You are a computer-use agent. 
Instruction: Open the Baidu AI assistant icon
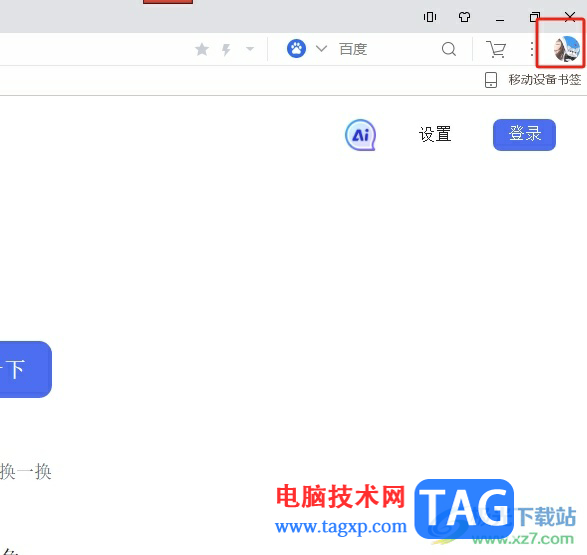pyautogui.click(x=360, y=135)
